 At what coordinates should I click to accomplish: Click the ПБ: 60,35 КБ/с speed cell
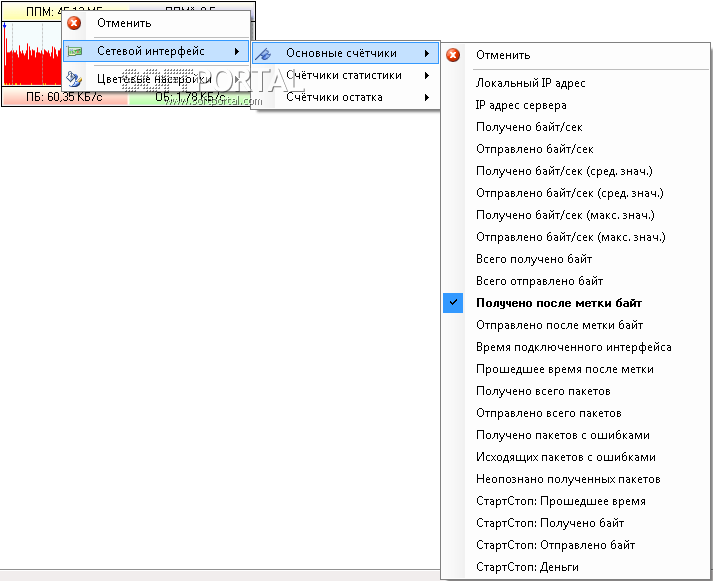65,97
